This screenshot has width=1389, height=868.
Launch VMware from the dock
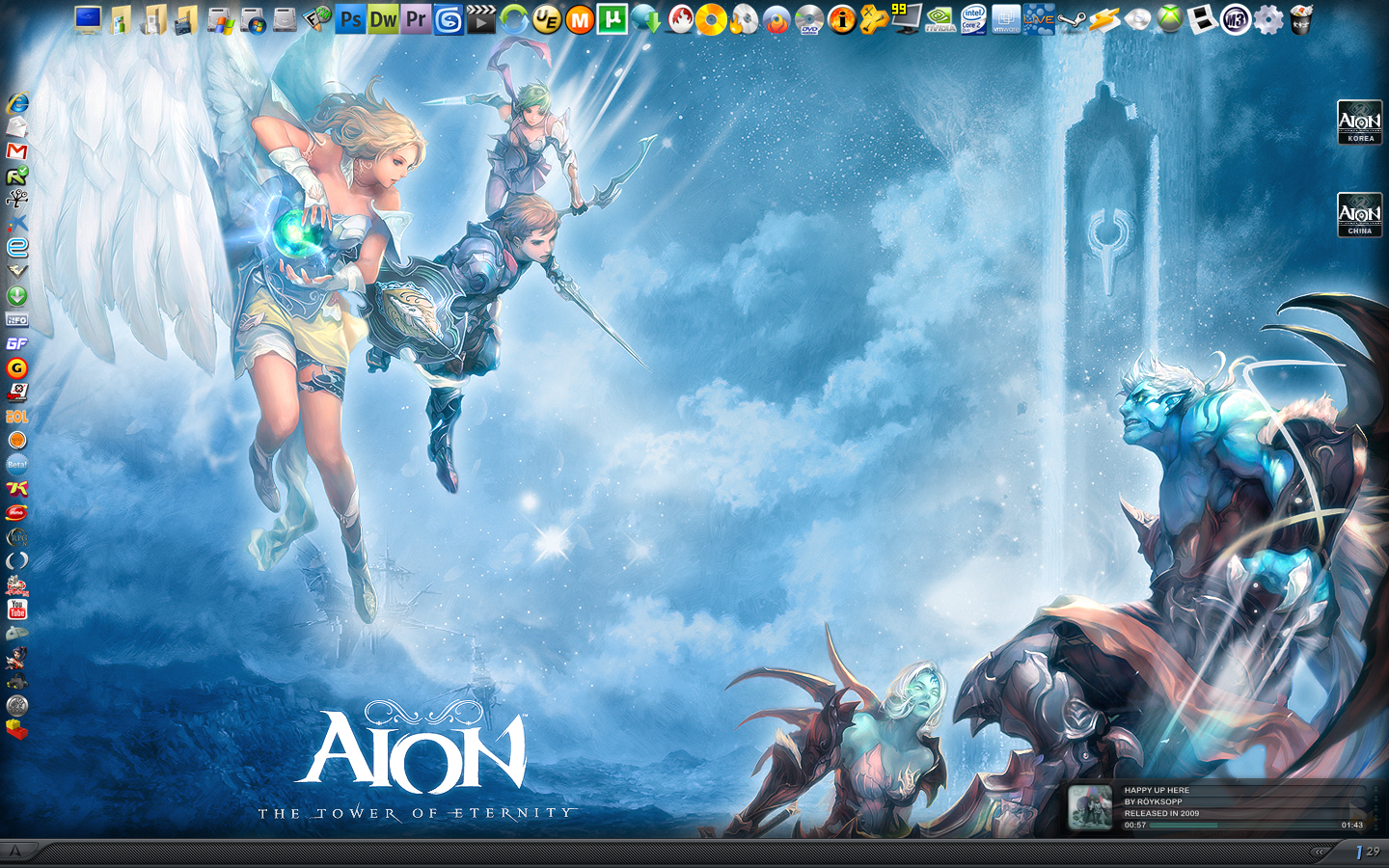(x=1006, y=19)
